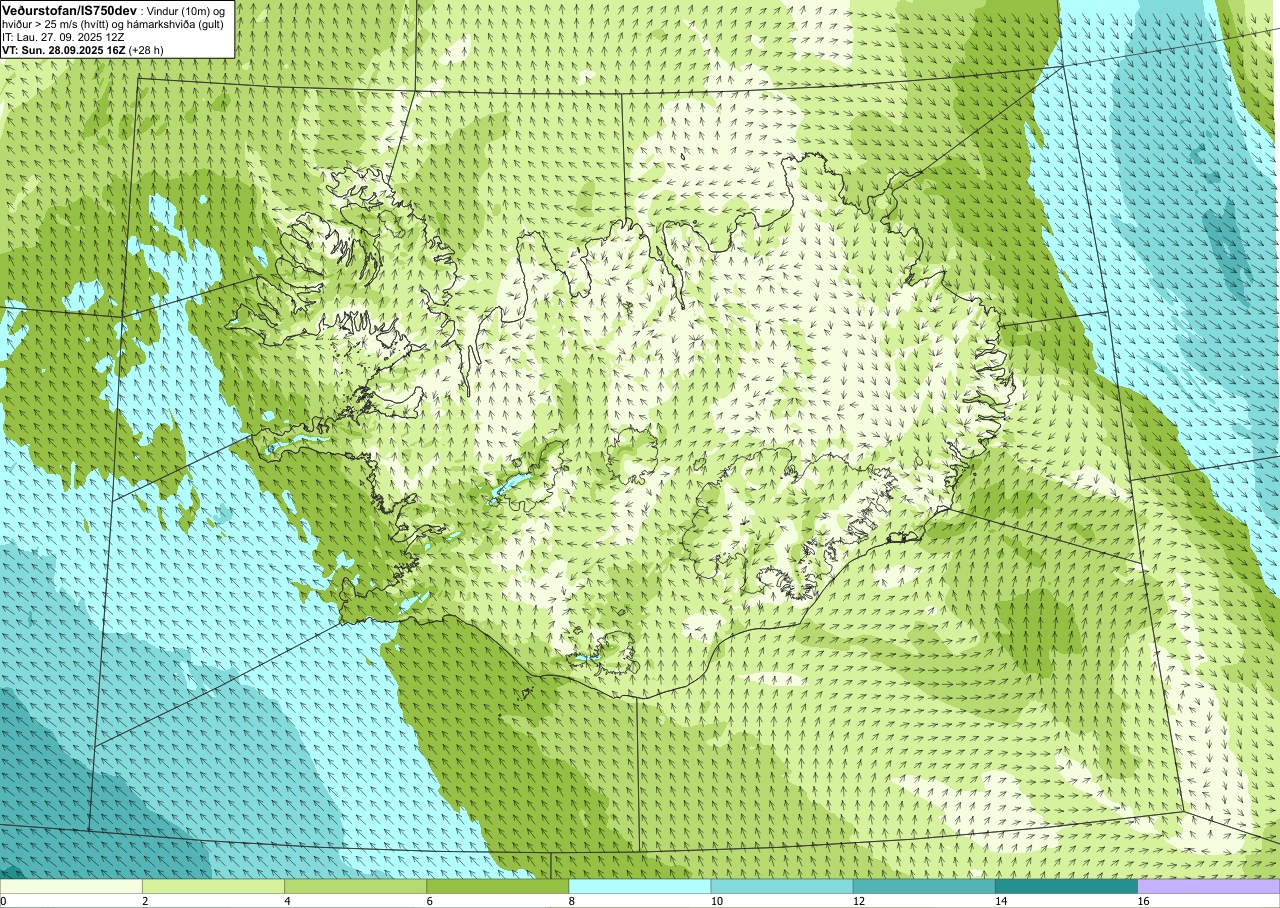This screenshot has height=908, width=1280.
Task: Pick the teal 12–14 legend swatch
Action: [924, 886]
